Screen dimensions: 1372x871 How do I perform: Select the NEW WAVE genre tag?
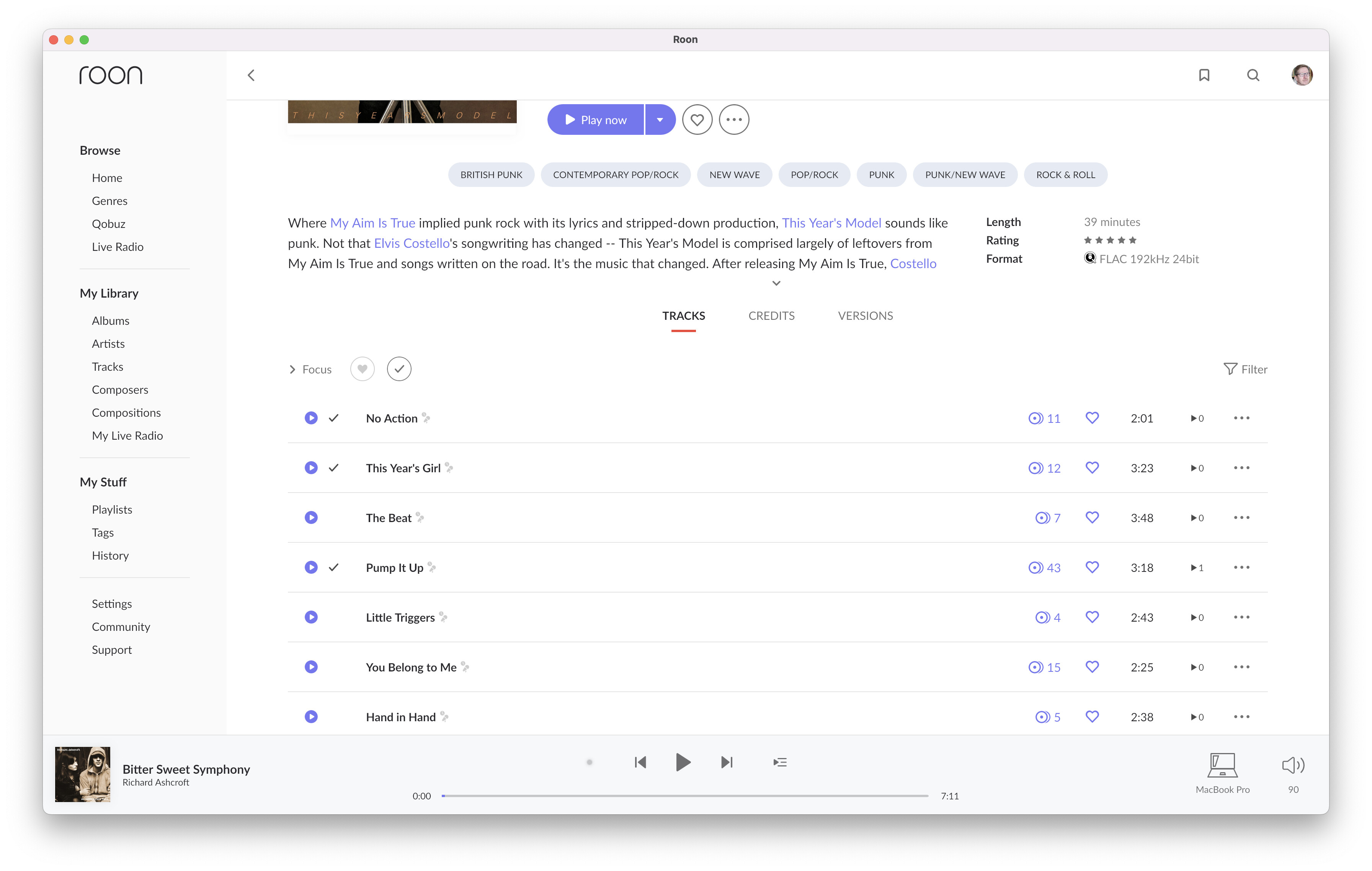(735, 175)
